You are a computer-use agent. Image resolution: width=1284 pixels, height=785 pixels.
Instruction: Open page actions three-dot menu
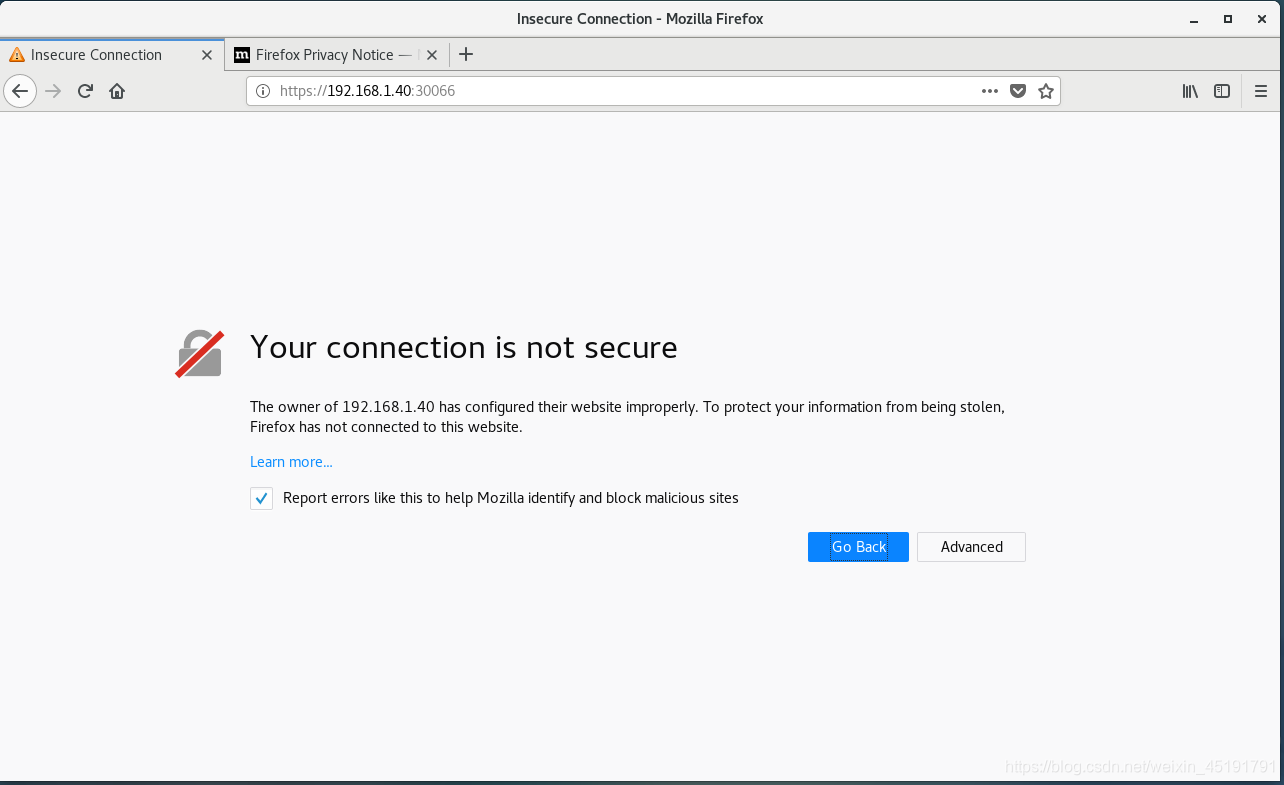tap(990, 91)
